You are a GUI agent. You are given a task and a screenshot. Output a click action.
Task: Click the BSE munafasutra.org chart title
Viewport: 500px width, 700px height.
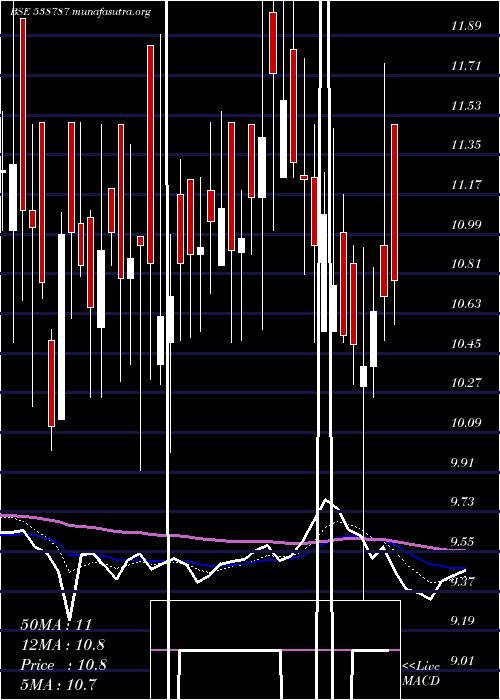(x=80, y=12)
